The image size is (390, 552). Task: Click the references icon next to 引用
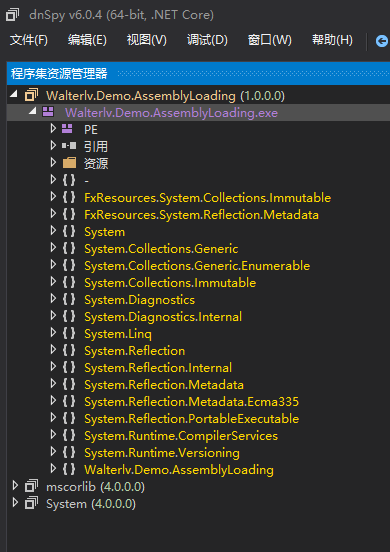69,146
